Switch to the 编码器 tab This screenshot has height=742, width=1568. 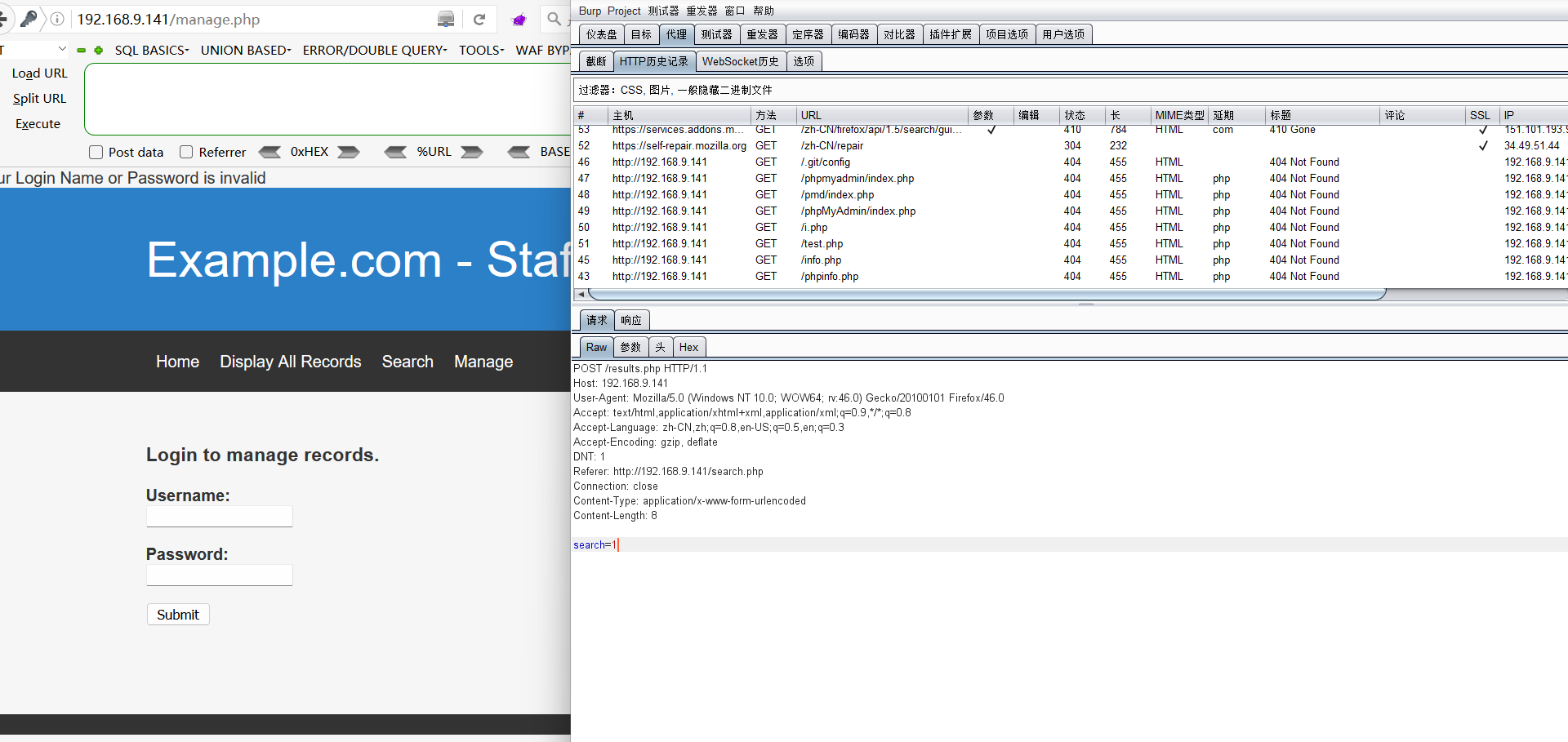(x=853, y=34)
